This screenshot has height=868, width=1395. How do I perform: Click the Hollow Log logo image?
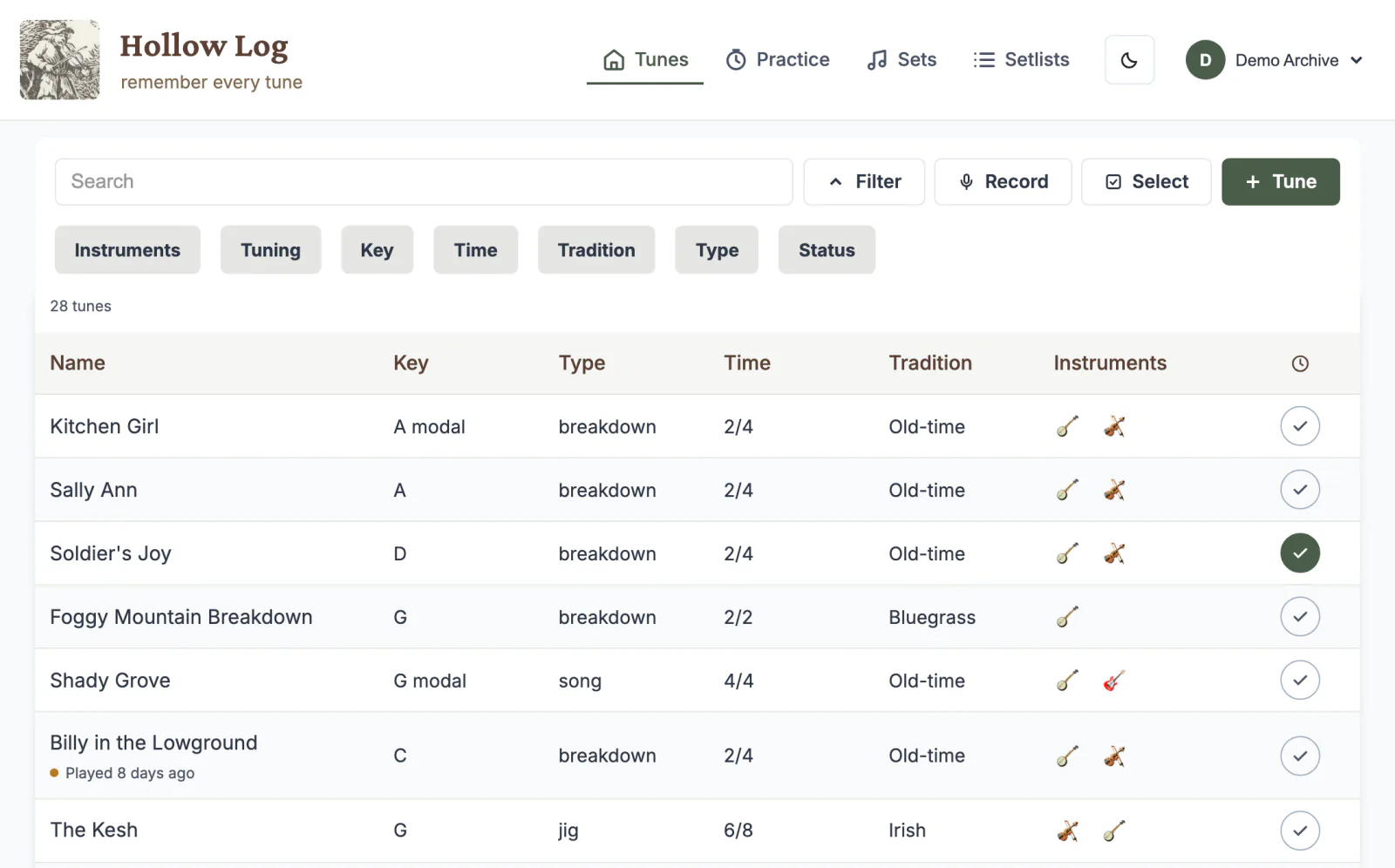click(59, 60)
